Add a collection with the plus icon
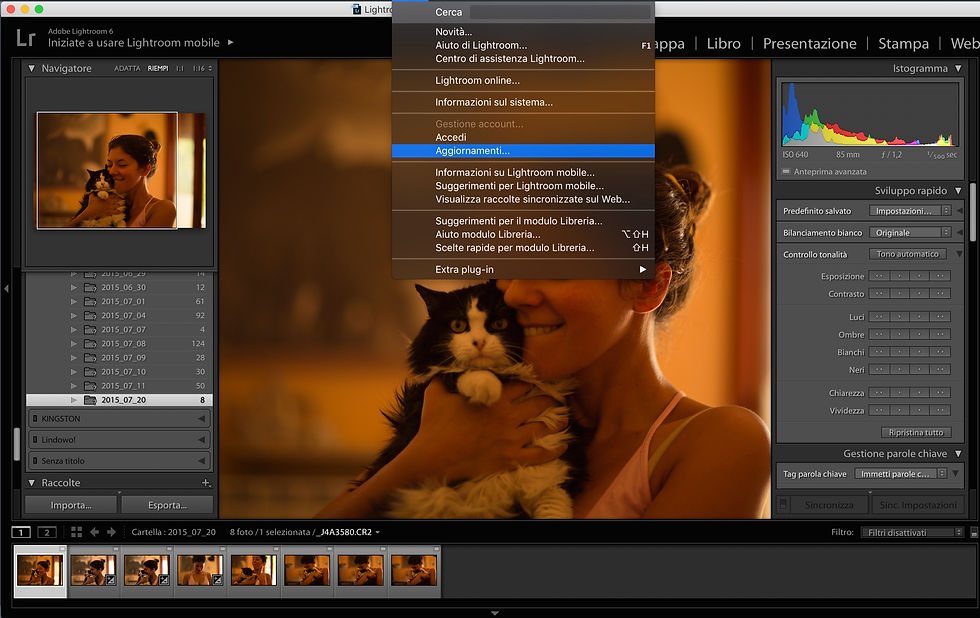This screenshot has width=980, height=618. 206,482
